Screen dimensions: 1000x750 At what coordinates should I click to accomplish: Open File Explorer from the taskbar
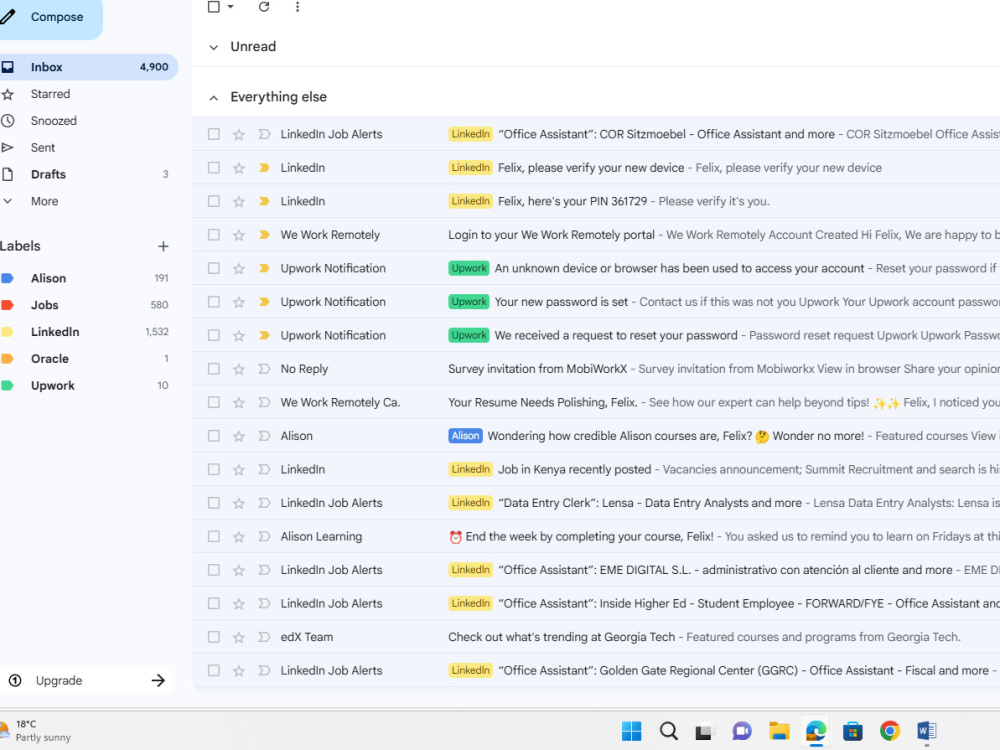pyautogui.click(x=779, y=731)
